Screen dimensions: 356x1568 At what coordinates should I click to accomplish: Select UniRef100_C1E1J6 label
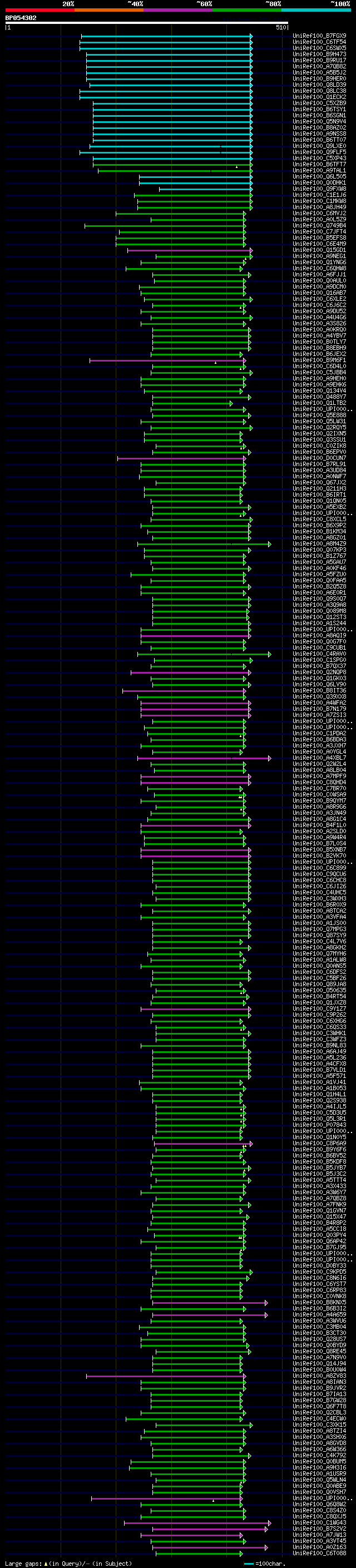click(319, 195)
